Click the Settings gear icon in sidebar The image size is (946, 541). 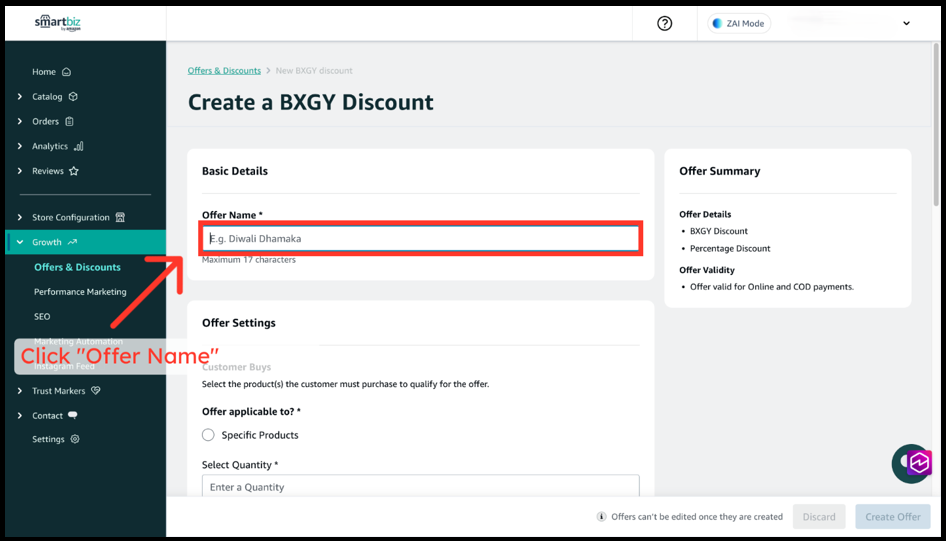click(x=75, y=439)
